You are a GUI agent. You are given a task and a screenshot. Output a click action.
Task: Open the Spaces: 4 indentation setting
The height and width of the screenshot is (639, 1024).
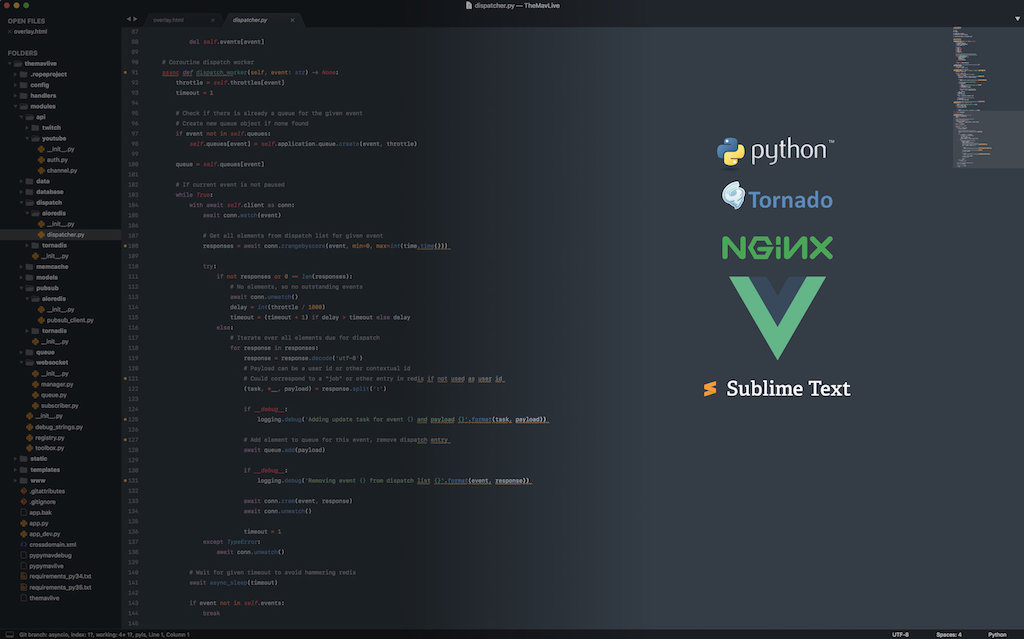click(948, 634)
